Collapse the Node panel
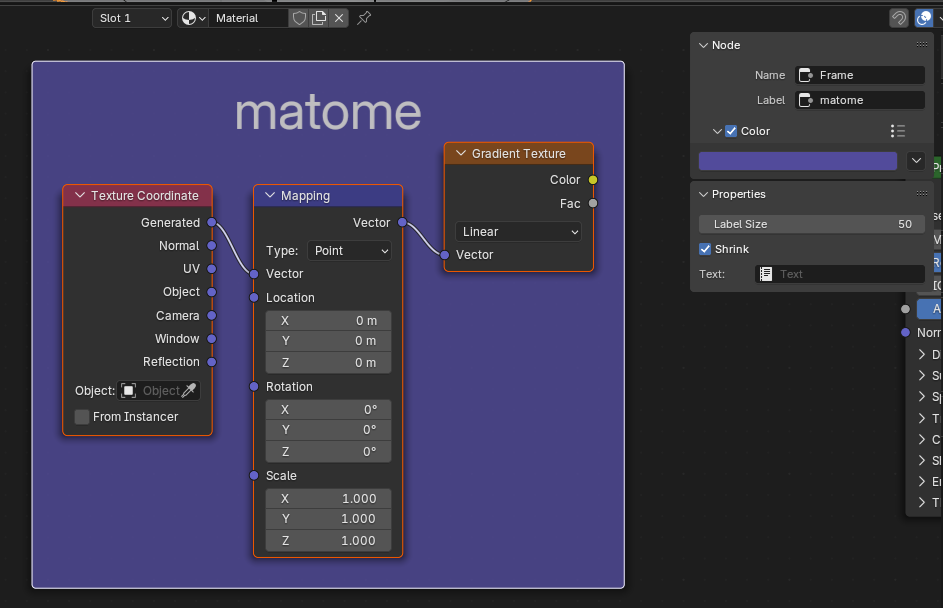The width and height of the screenshot is (943, 608). point(703,45)
